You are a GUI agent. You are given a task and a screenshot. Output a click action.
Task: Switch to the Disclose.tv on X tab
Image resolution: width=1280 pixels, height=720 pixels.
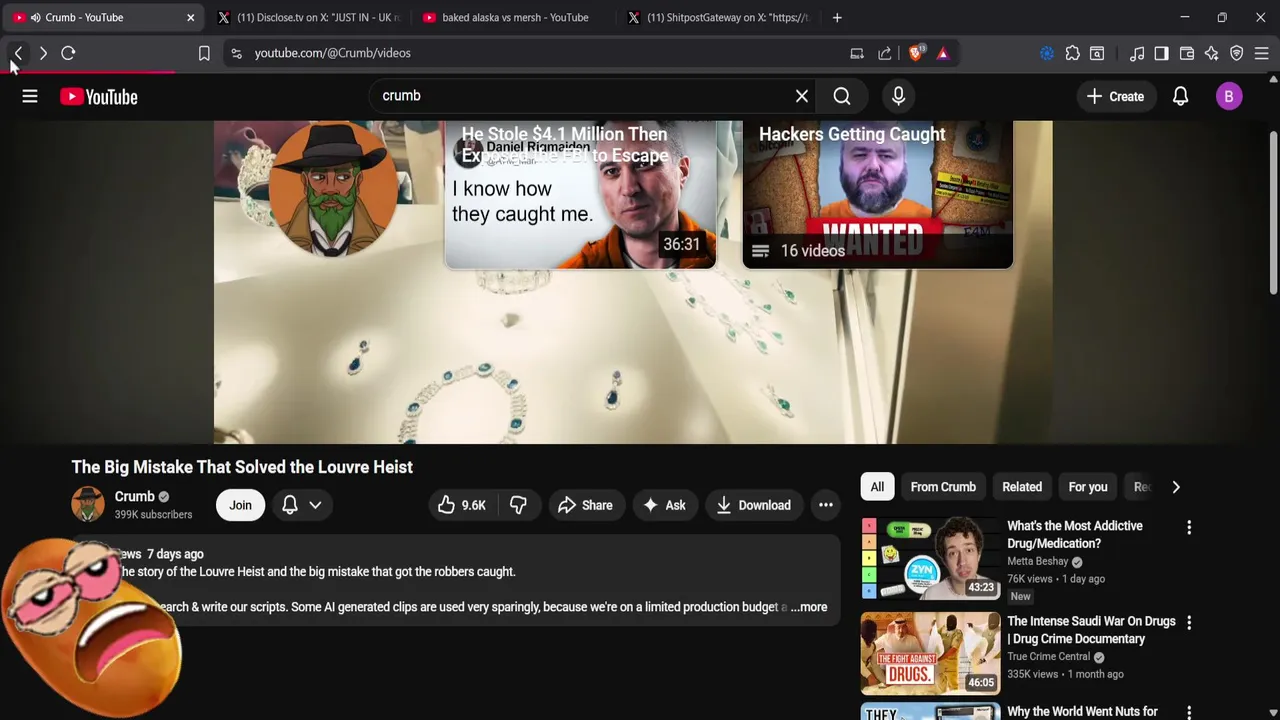[308, 17]
